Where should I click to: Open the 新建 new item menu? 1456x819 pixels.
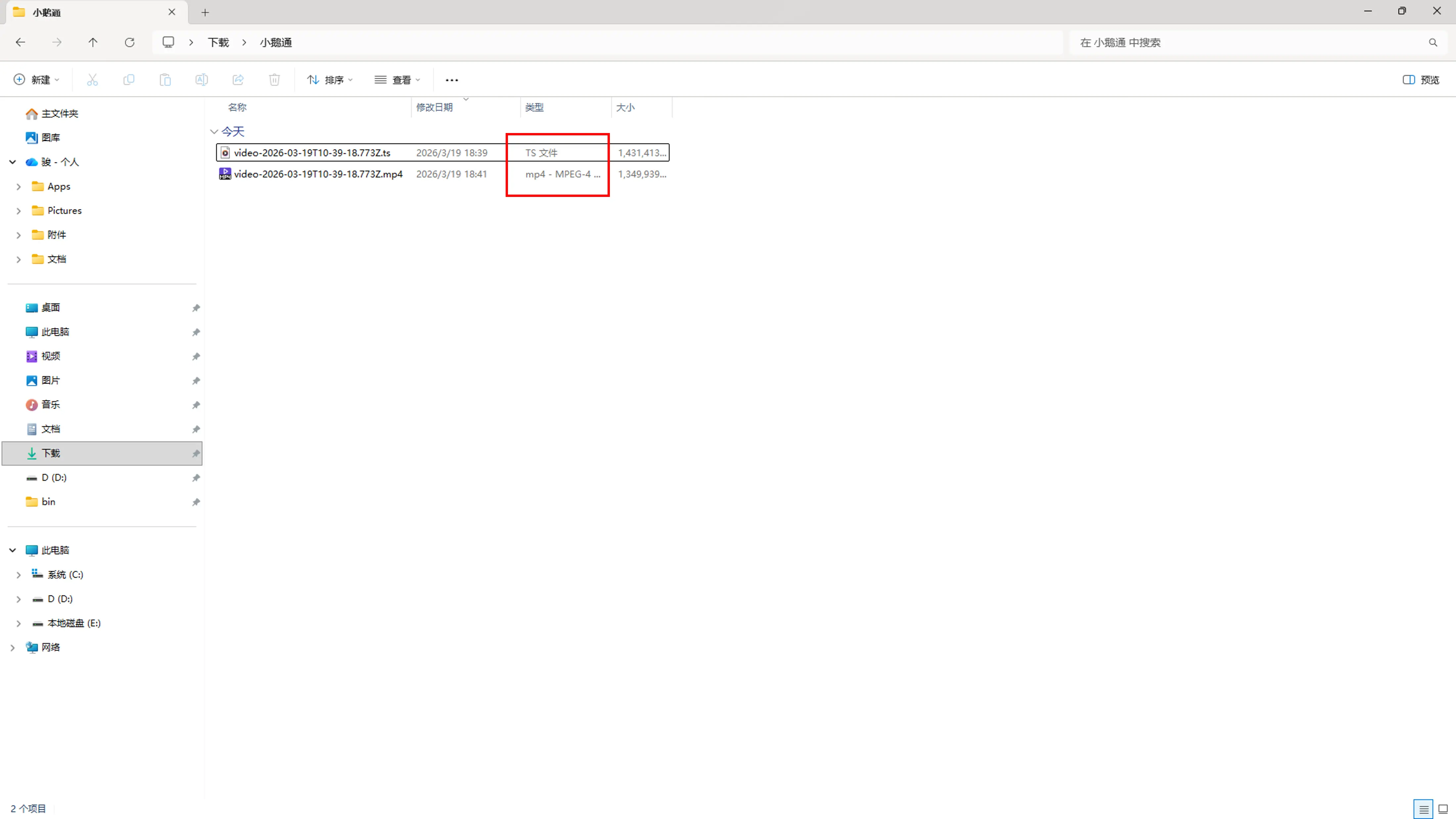click(36, 80)
